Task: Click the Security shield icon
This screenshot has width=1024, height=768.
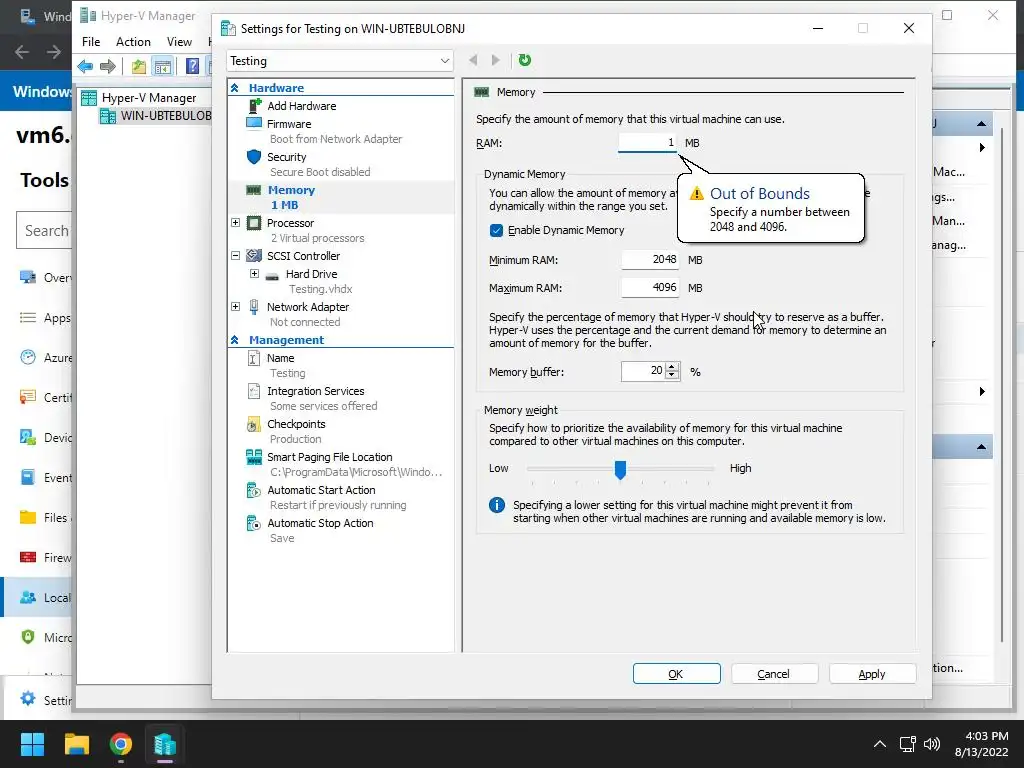Action: (254, 157)
